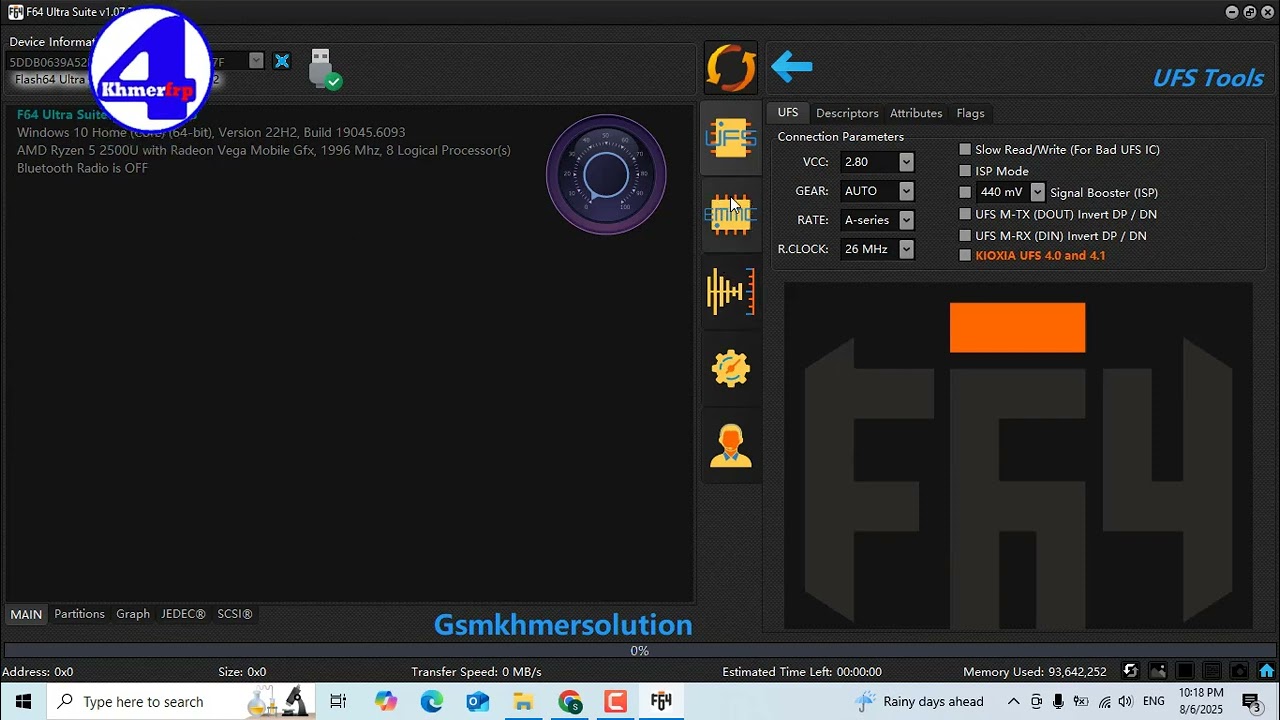This screenshot has height=720, width=1280.
Task: Open the Rainy days ahead weather widget
Action: (x=920, y=702)
